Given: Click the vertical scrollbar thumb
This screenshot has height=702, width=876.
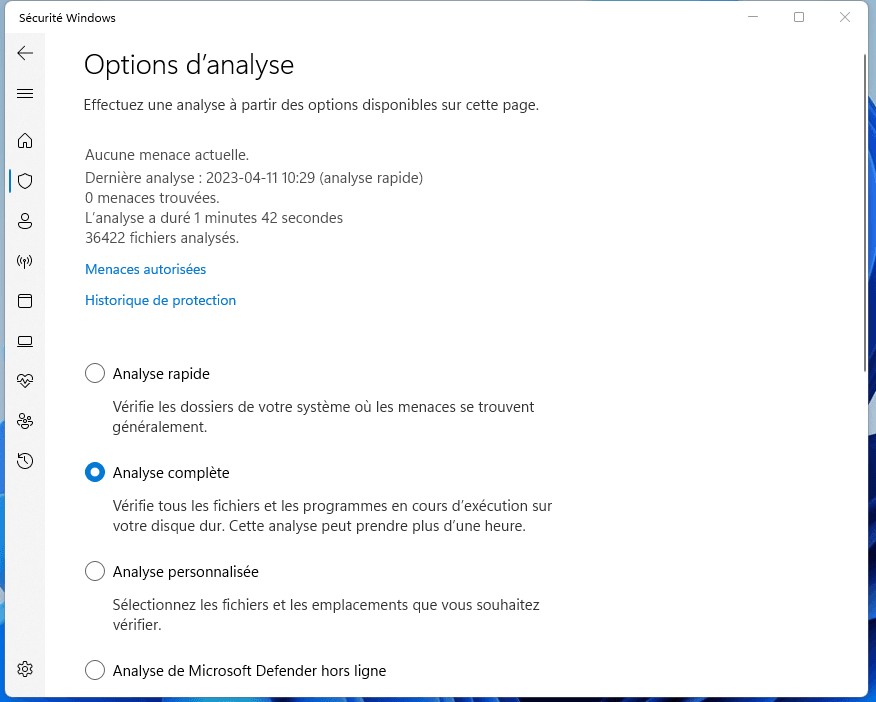Looking at the screenshot, I should click(x=864, y=210).
